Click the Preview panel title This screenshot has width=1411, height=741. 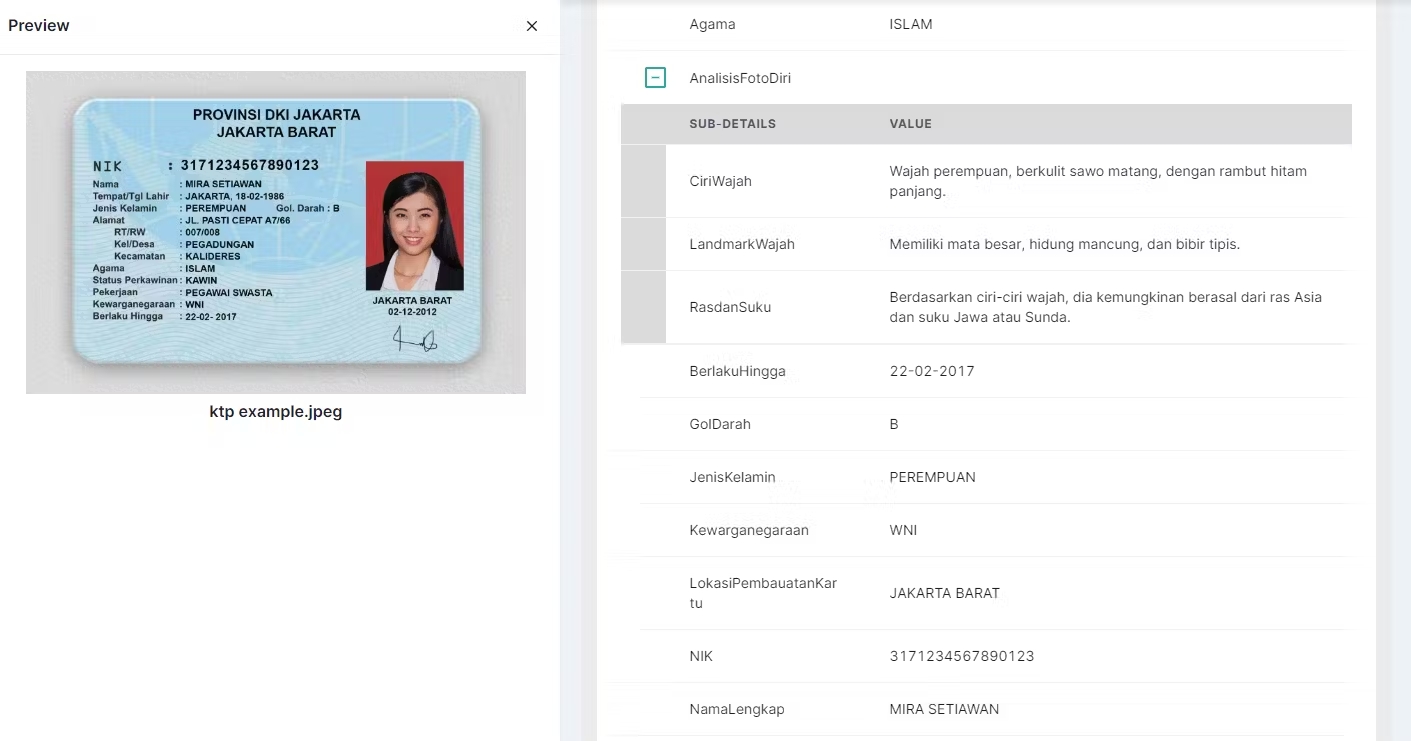(39, 26)
